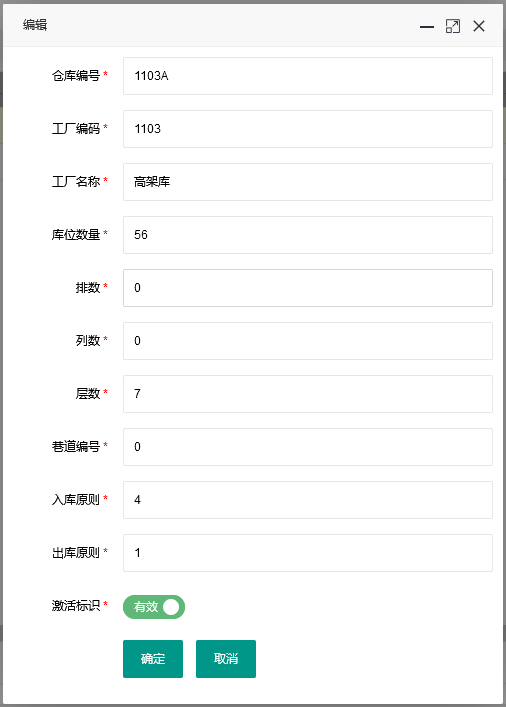This screenshot has height=707, width=506.
Task: Maximize the 编辑 dialog with expand icon
Action: pyautogui.click(x=453, y=26)
